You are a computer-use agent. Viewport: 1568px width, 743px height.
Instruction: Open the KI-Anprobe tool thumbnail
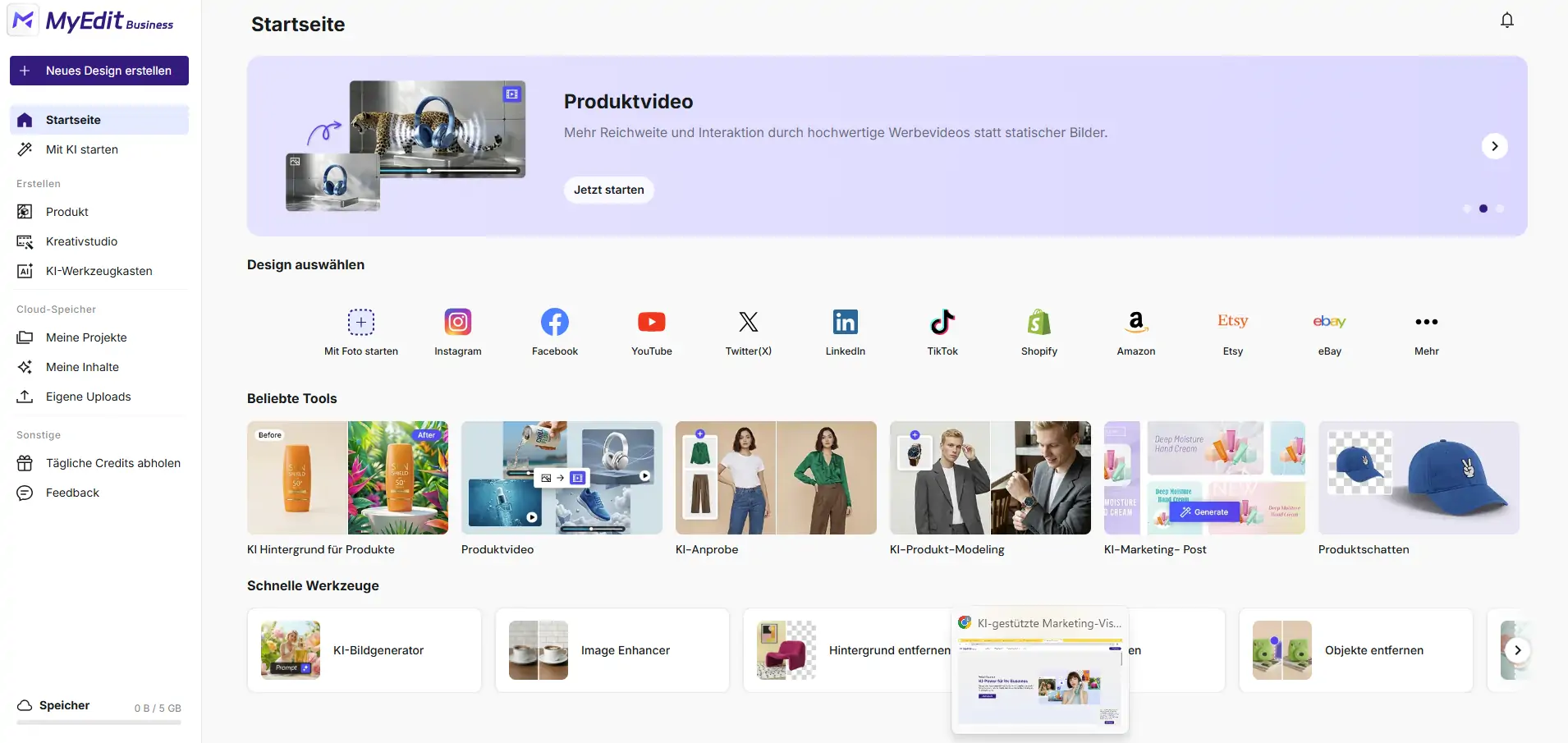click(x=776, y=478)
